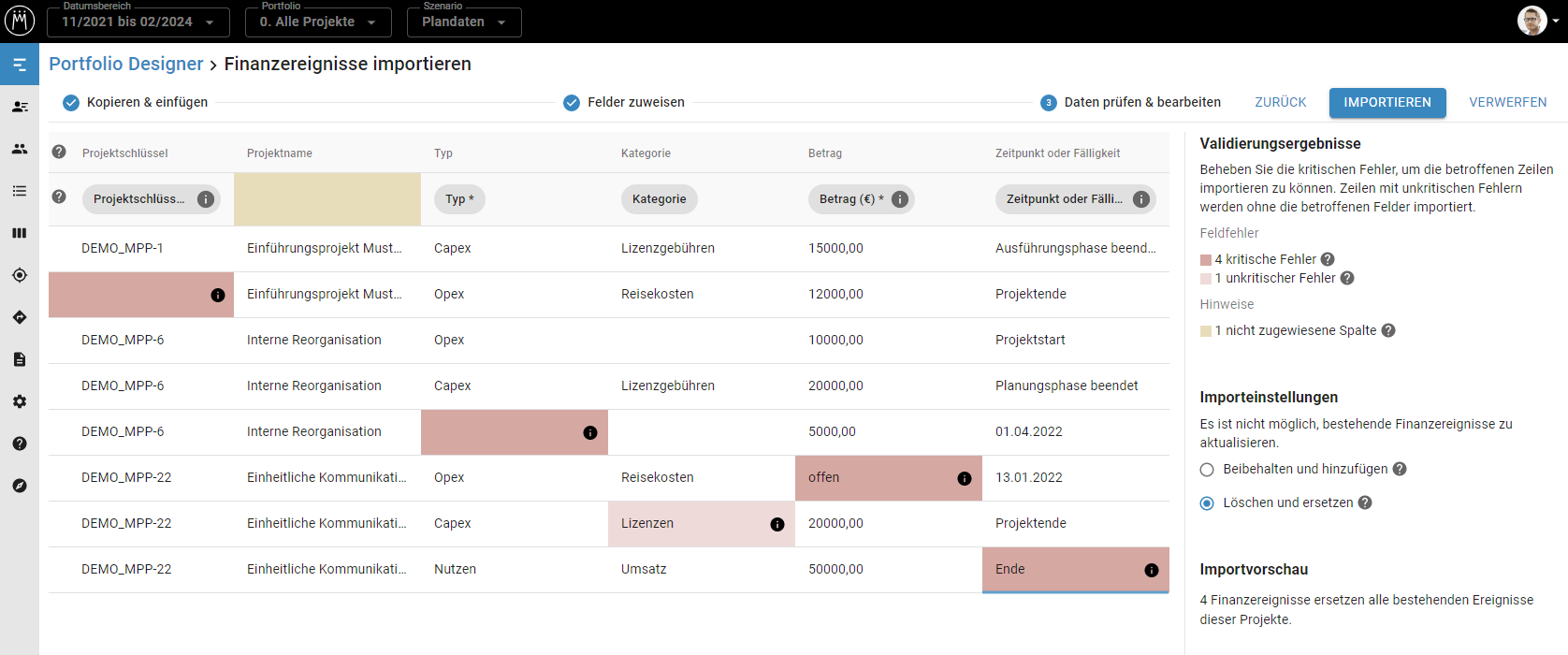Go to 'Felder zuweisen' step
This screenshot has width=1568, height=655.
tap(624, 102)
